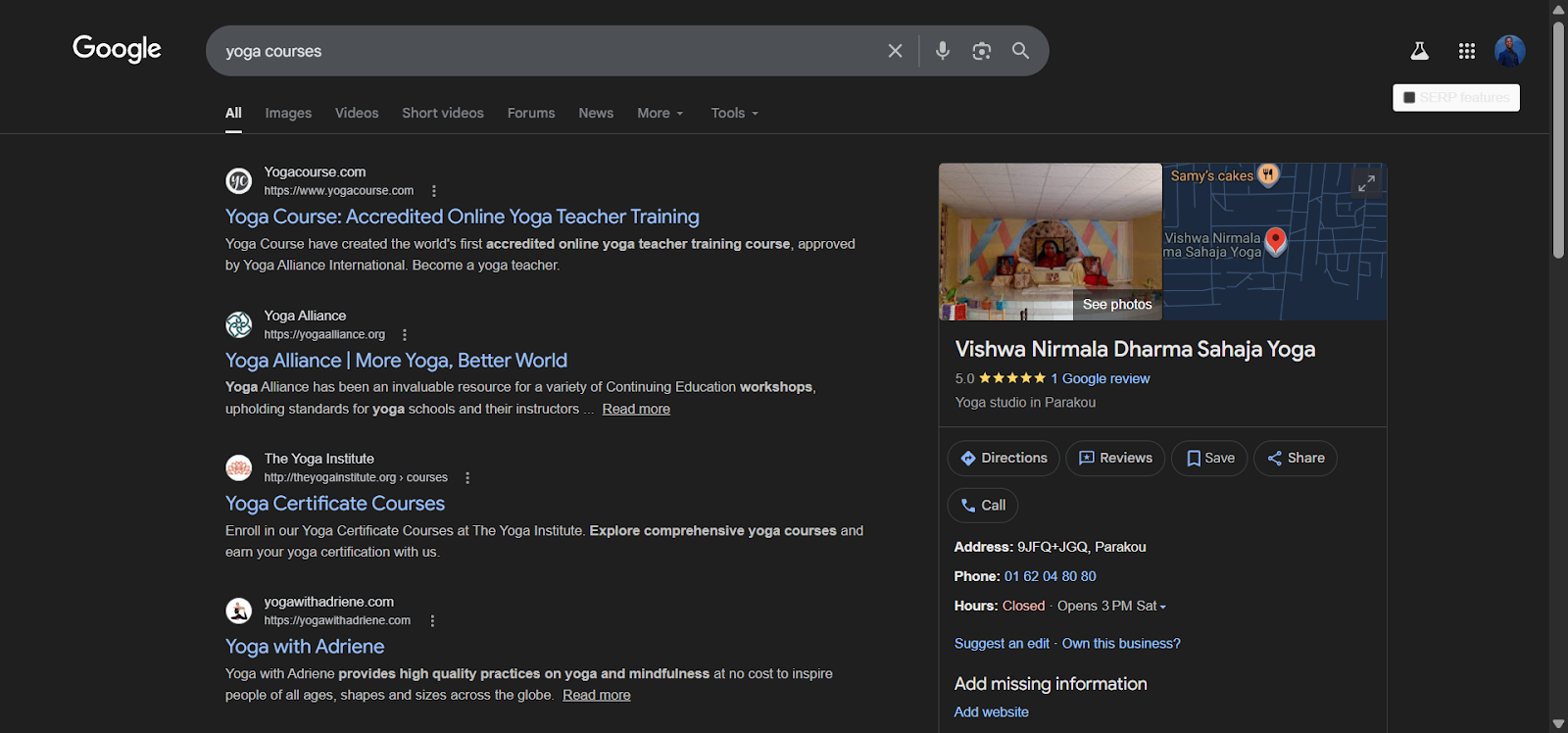Image resolution: width=1568 pixels, height=733 pixels.
Task: Open more options for The Yoga Institute result
Action: pos(467,477)
